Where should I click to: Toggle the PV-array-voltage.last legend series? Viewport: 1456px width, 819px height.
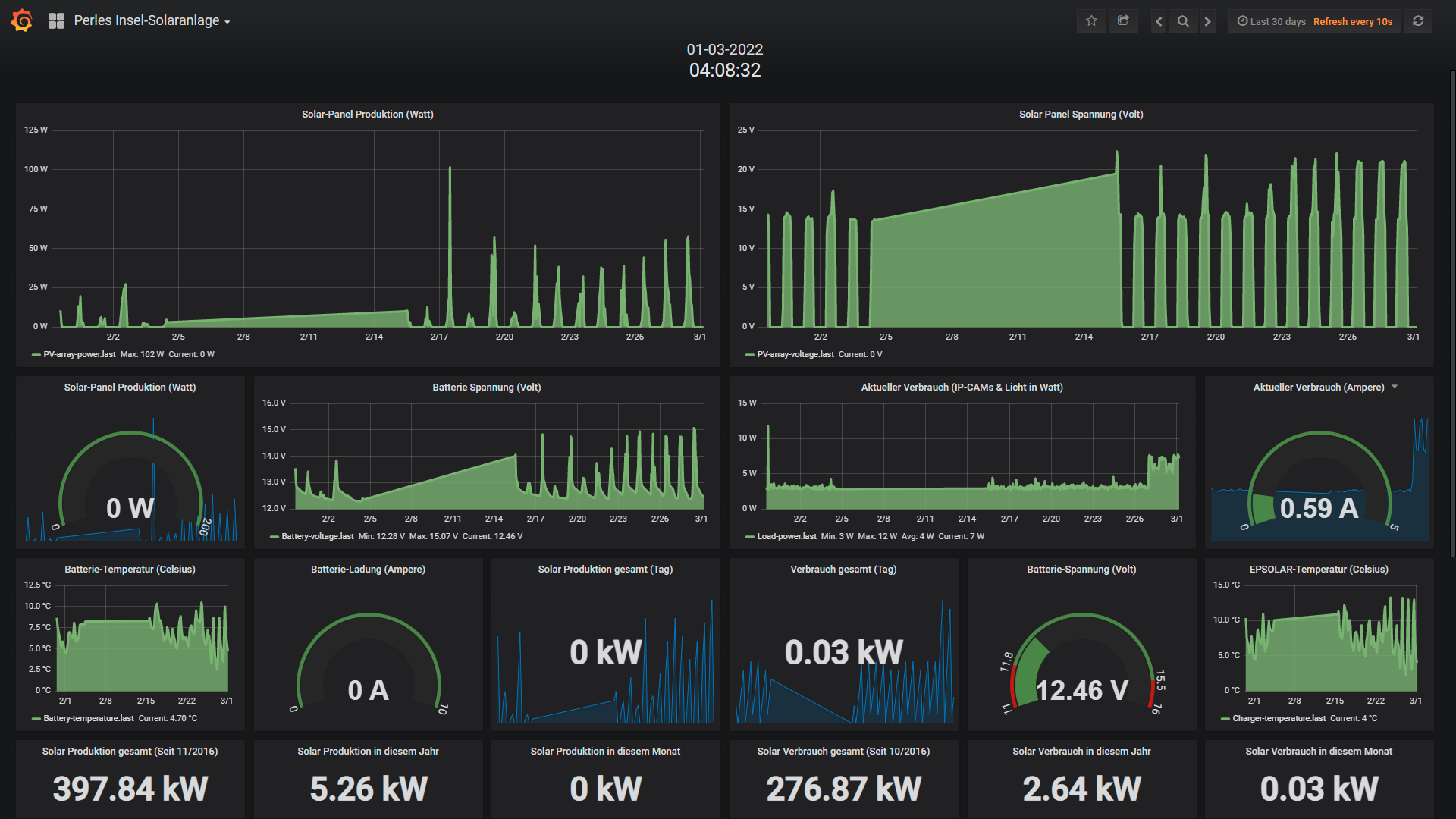pyautogui.click(x=795, y=354)
